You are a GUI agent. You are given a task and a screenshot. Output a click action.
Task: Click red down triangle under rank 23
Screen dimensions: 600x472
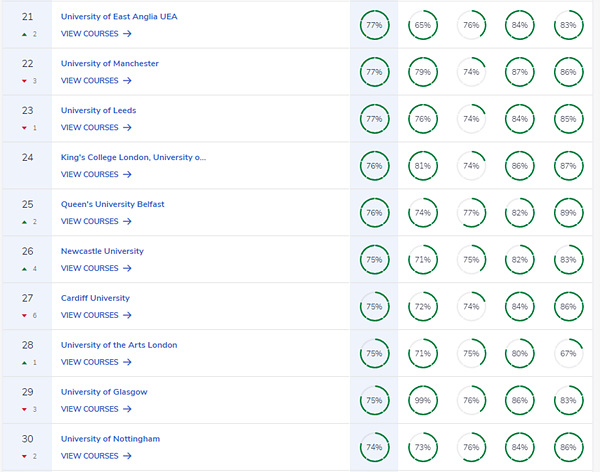(x=24, y=128)
